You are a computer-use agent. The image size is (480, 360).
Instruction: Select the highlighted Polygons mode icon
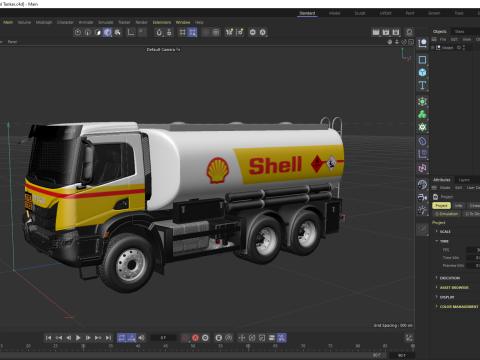(107, 32)
